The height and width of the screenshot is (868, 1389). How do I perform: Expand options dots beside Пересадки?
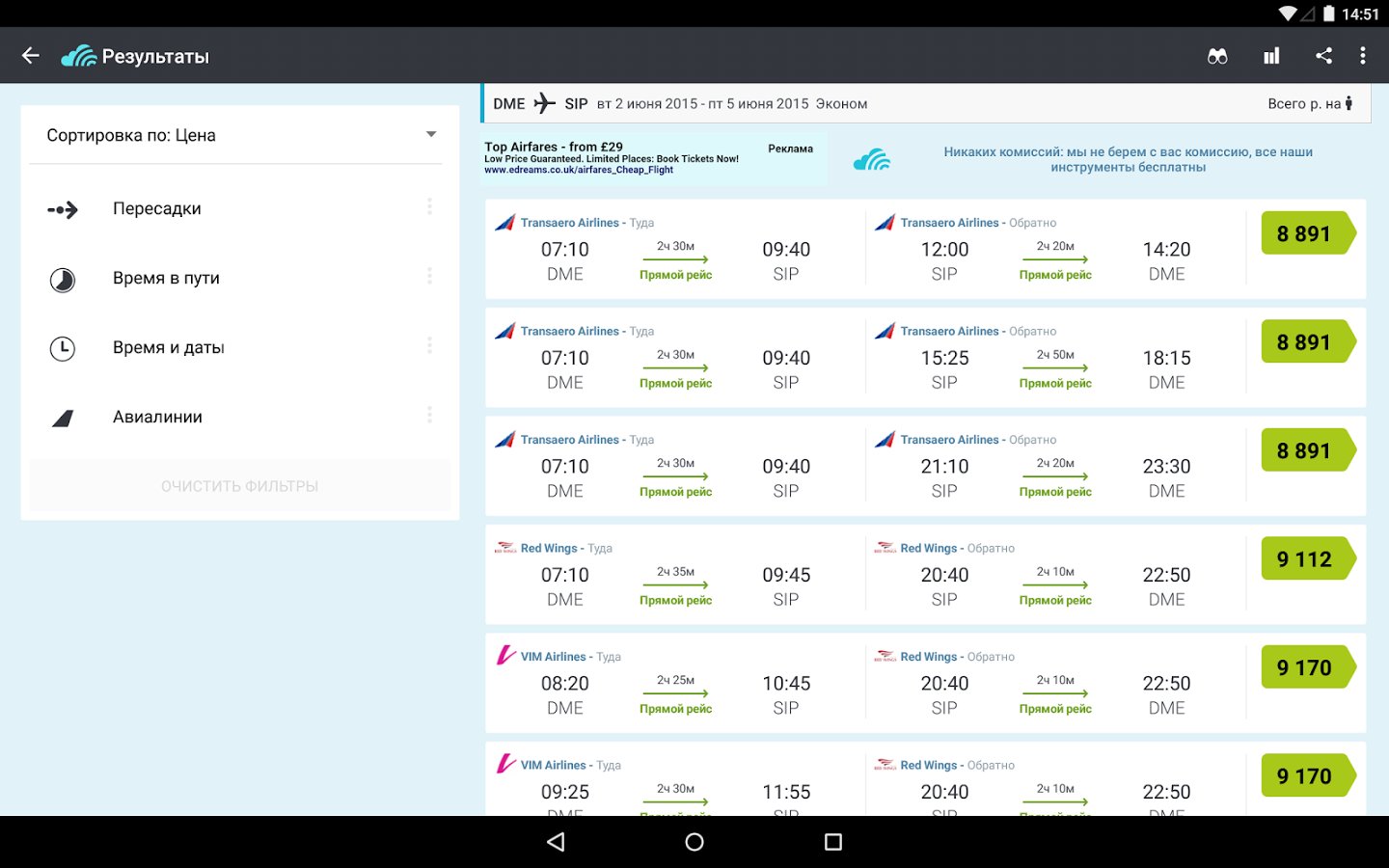point(429,206)
